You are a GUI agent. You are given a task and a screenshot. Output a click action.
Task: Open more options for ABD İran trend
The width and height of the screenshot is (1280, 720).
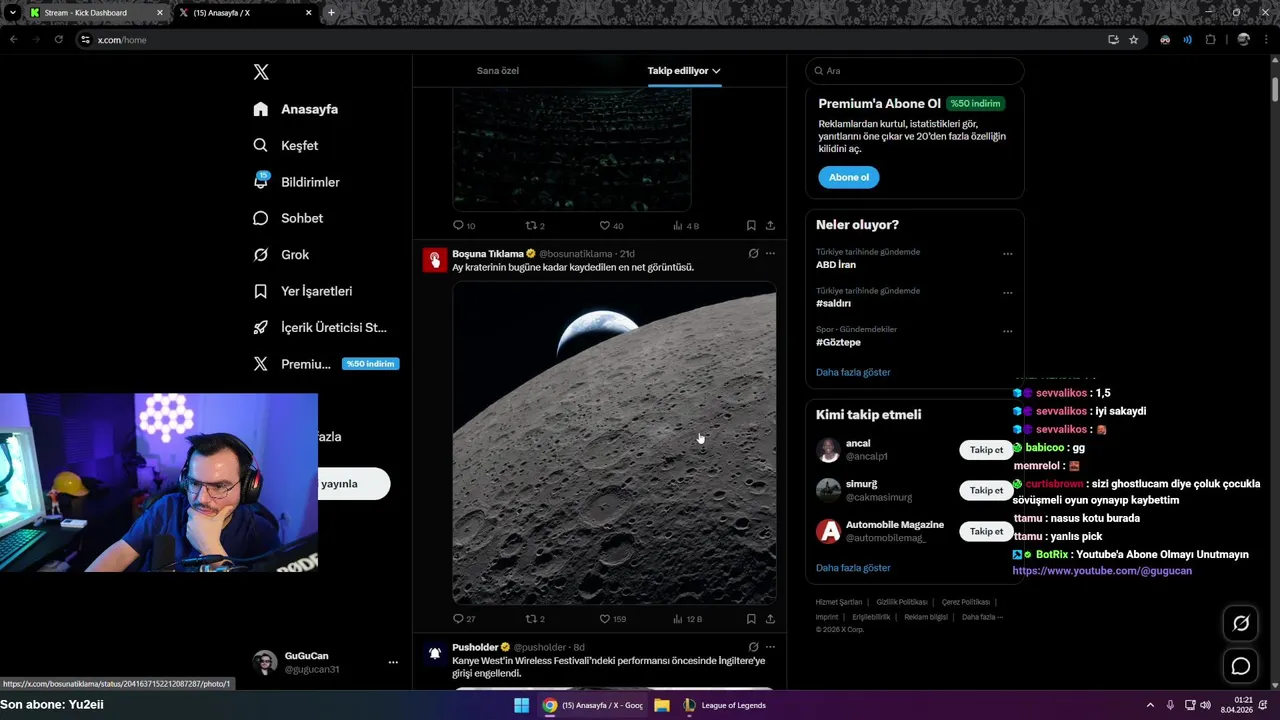1007,254
